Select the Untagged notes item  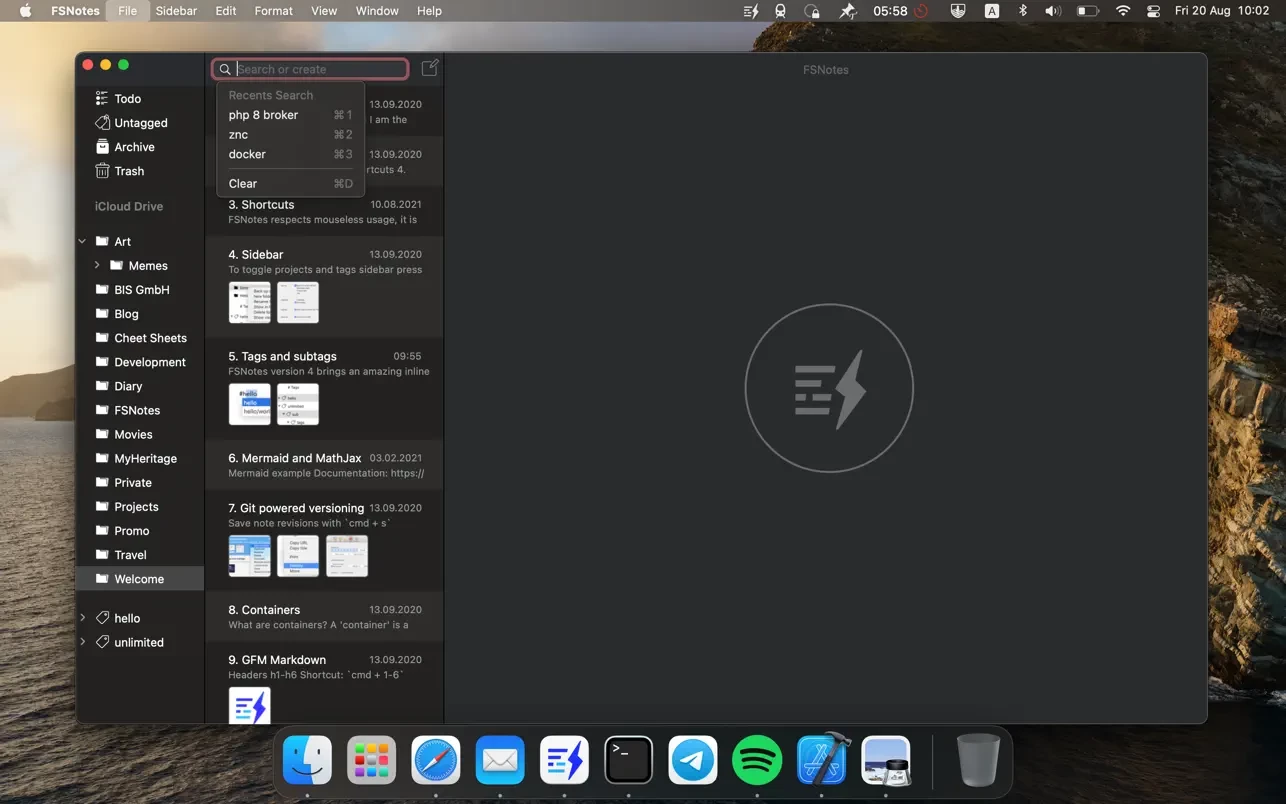coord(140,123)
